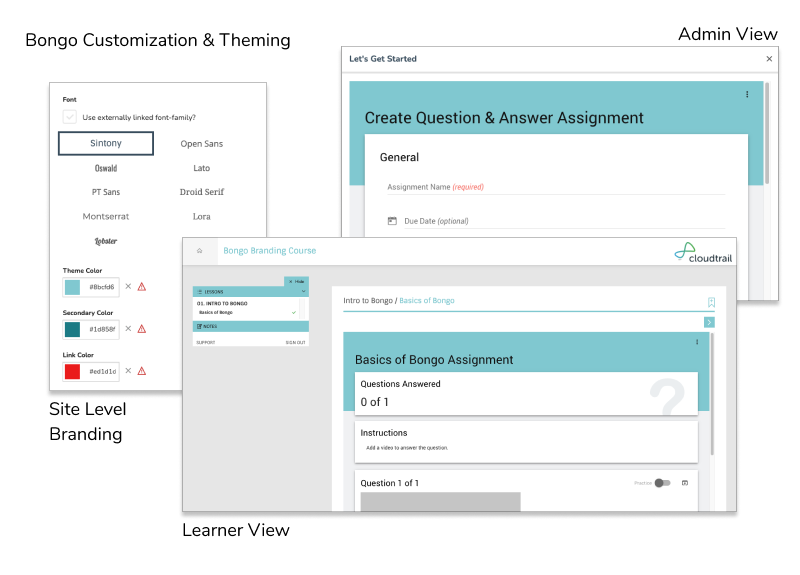Viewport: 800px width, 575px height.
Task: Click the Questions Answered 0 of 1 text
Action: pos(374,402)
